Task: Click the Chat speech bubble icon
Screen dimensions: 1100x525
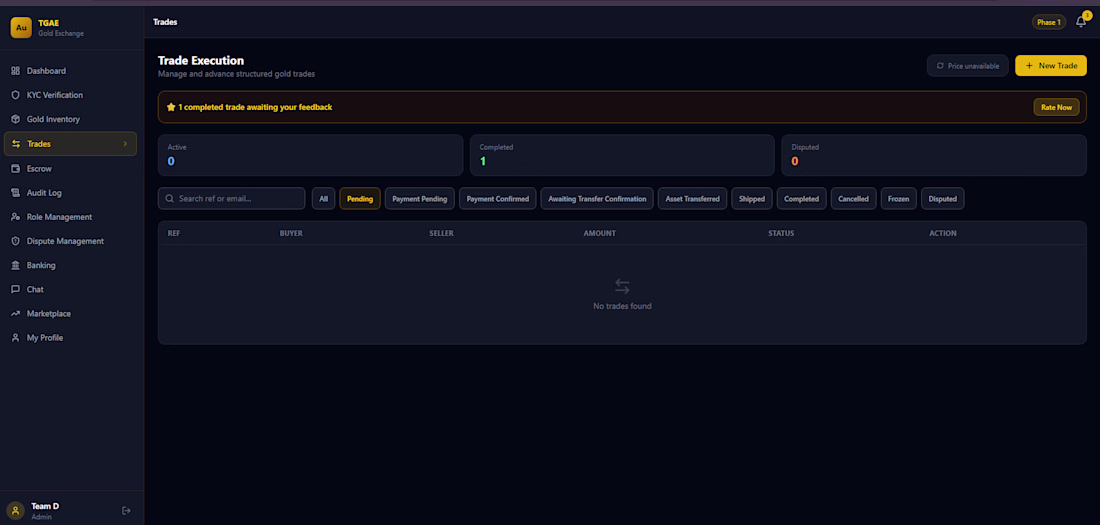Action: pos(15,289)
